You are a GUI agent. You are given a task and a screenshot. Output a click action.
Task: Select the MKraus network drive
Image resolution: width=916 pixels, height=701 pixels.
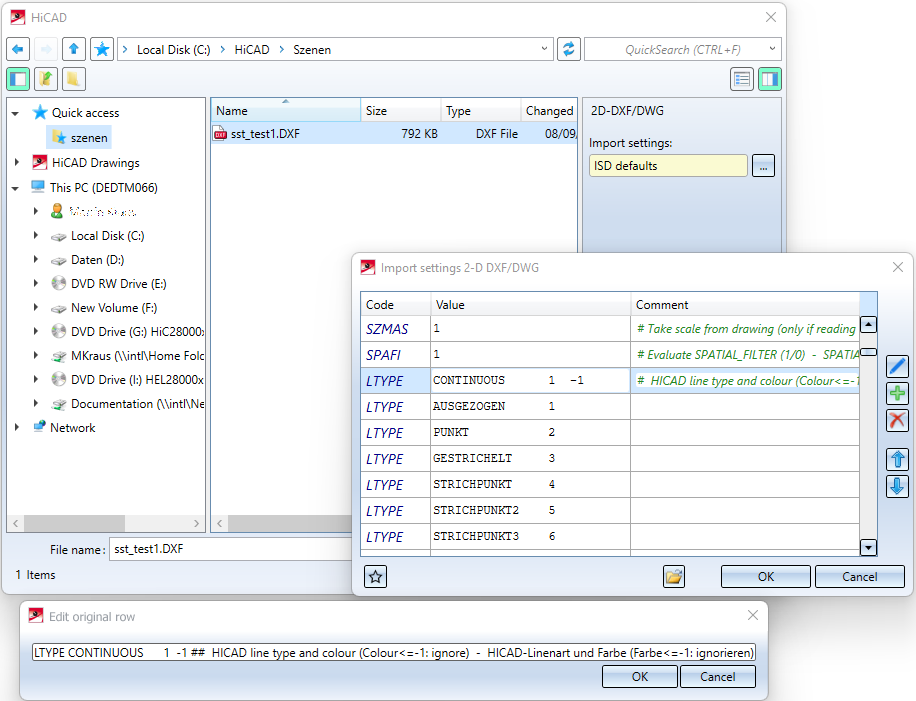point(127,355)
